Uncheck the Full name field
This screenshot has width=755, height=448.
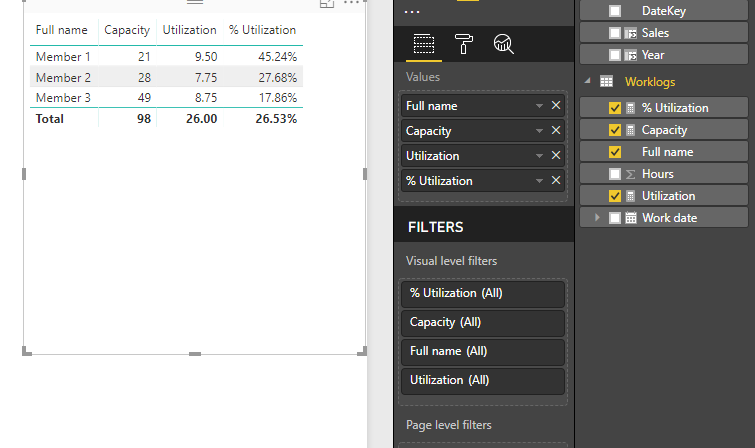(615, 152)
